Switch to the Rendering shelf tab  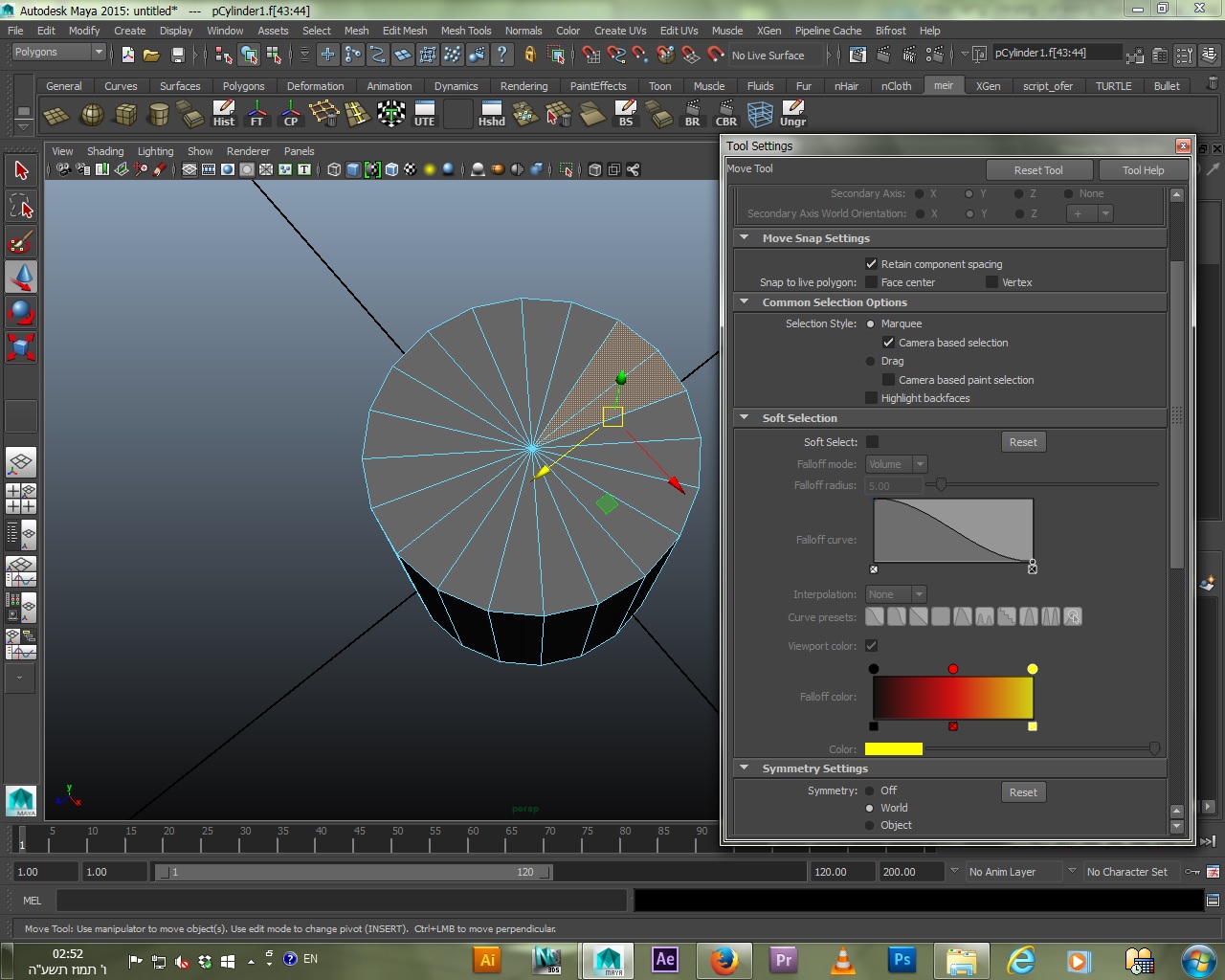click(523, 86)
